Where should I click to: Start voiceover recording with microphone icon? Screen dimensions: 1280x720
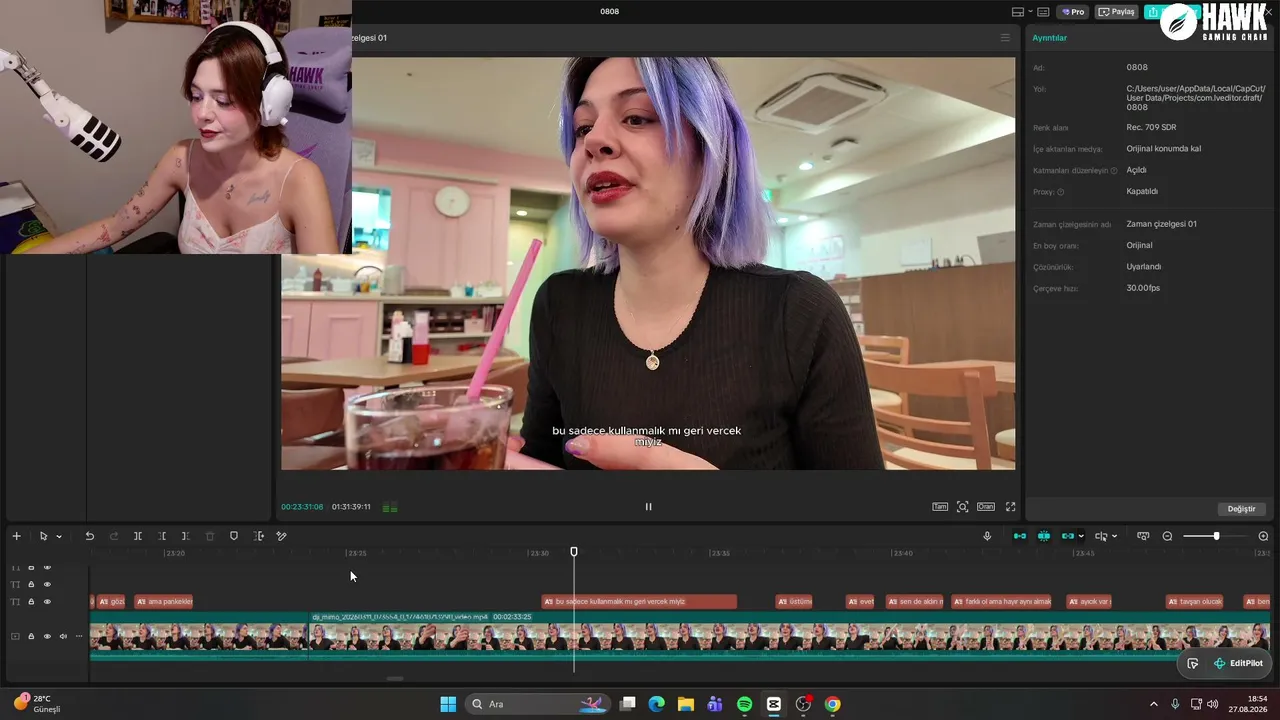click(x=987, y=536)
